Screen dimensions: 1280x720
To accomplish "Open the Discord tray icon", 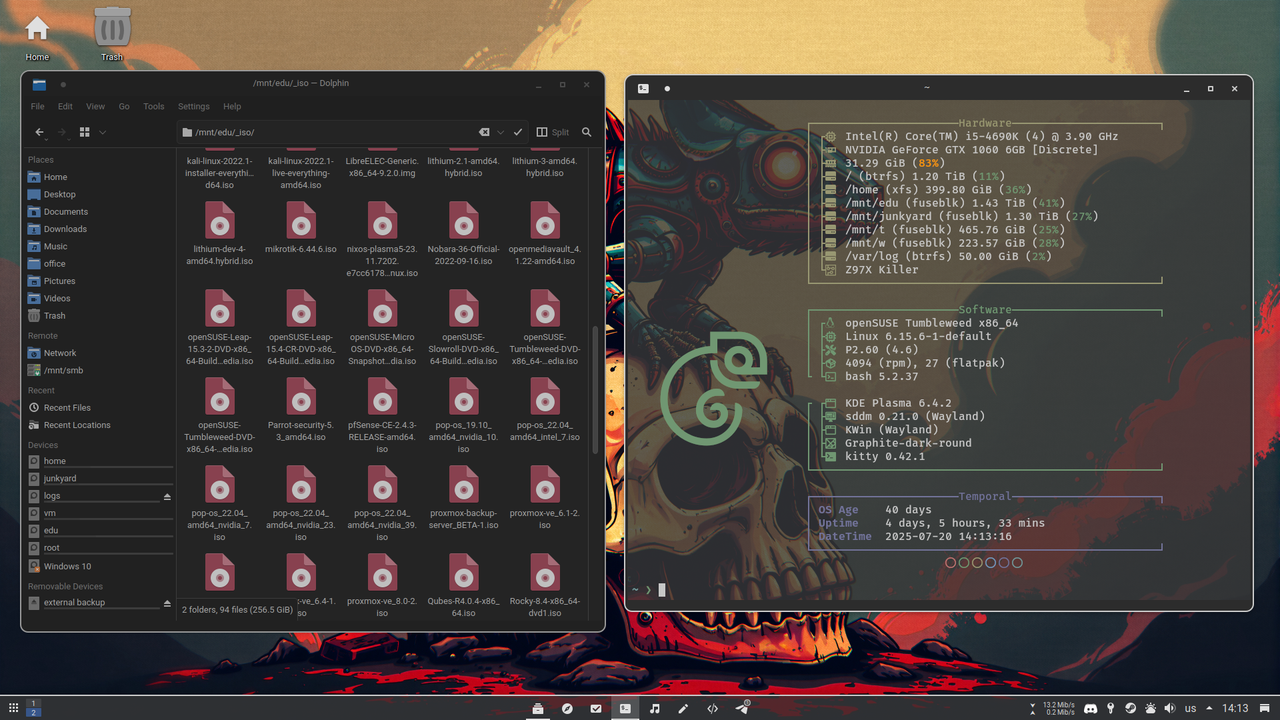I will (x=1091, y=708).
